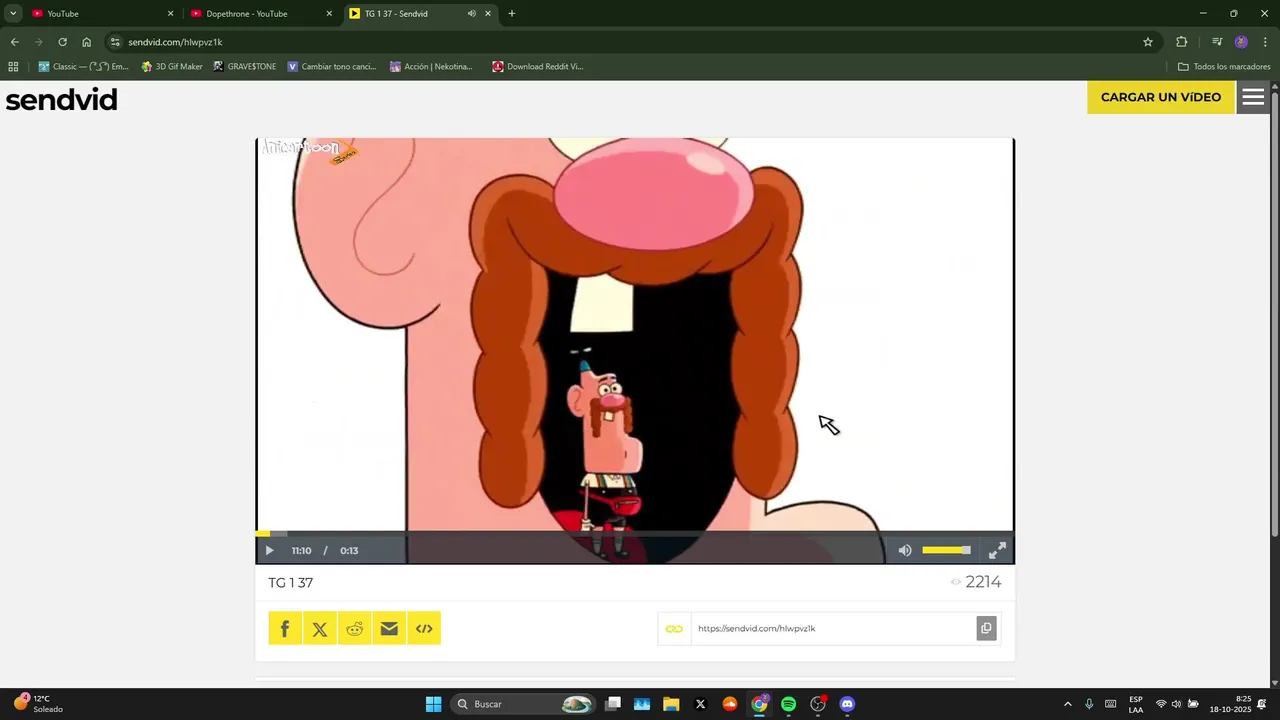Open Discord from the taskbar
This screenshot has width=1280, height=720.
tap(847, 704)
